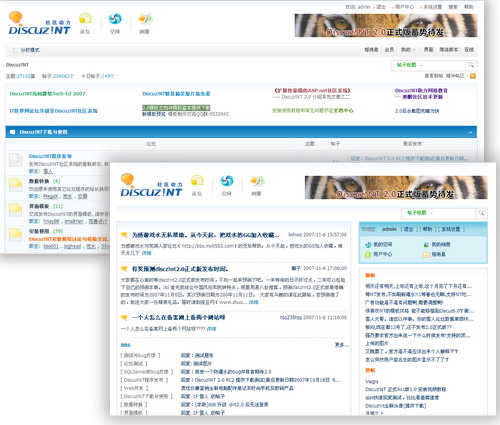
Task: Open the 有奖预测discznt2.0正式版发布时间 post title
Action: point(180,269)
